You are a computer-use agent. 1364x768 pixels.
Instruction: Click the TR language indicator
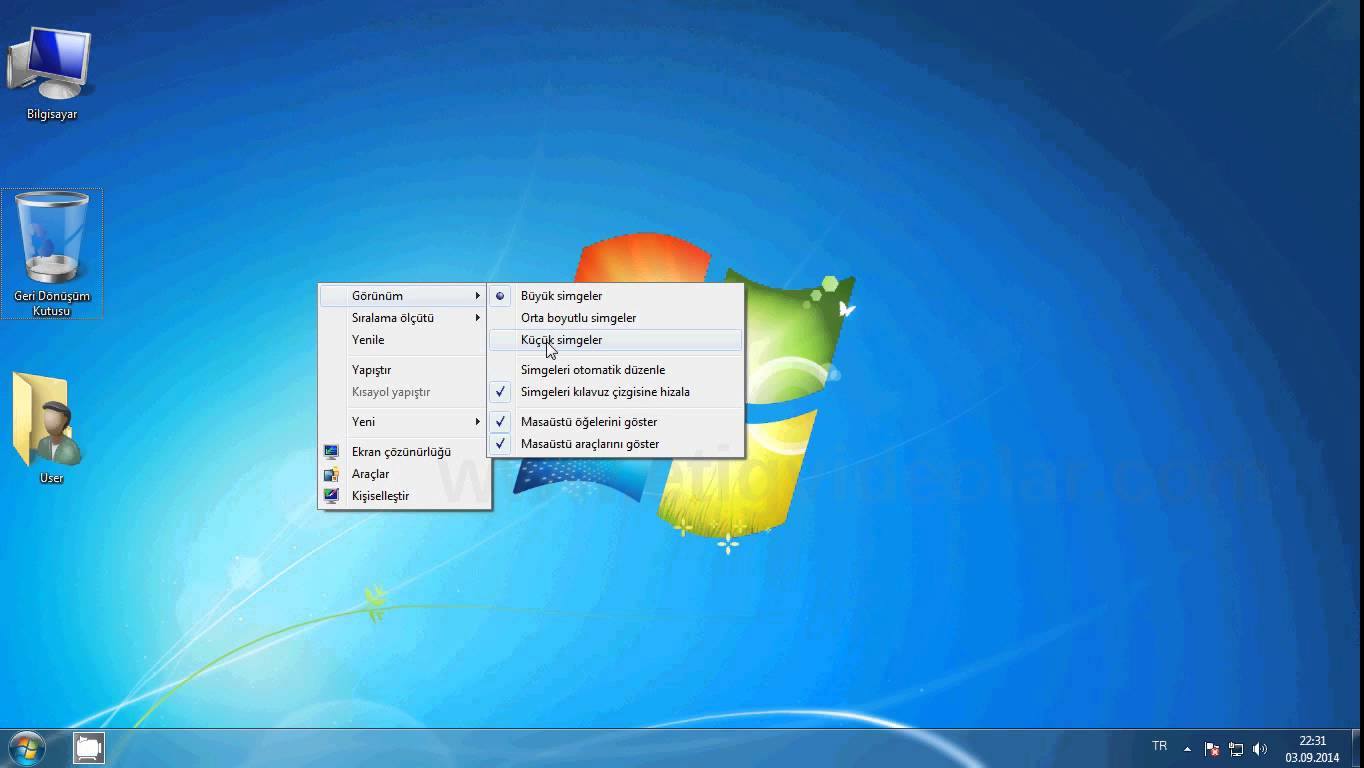1159,746
